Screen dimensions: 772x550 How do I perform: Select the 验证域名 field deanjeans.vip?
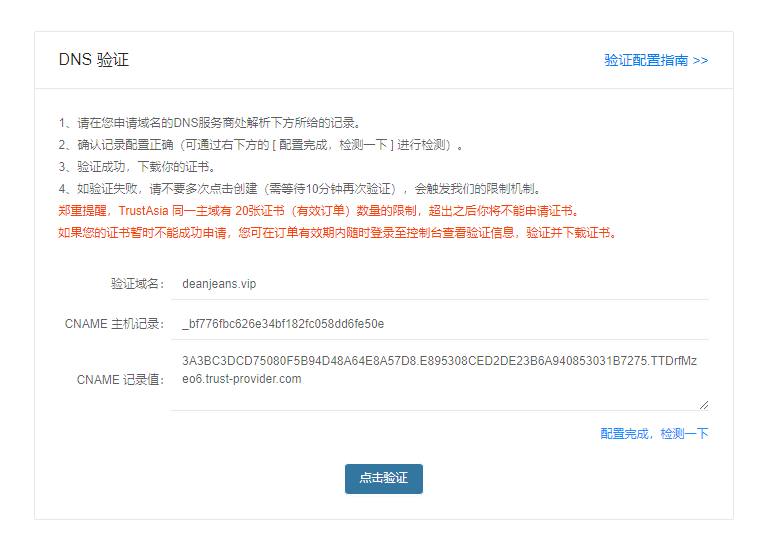[440, 284]
